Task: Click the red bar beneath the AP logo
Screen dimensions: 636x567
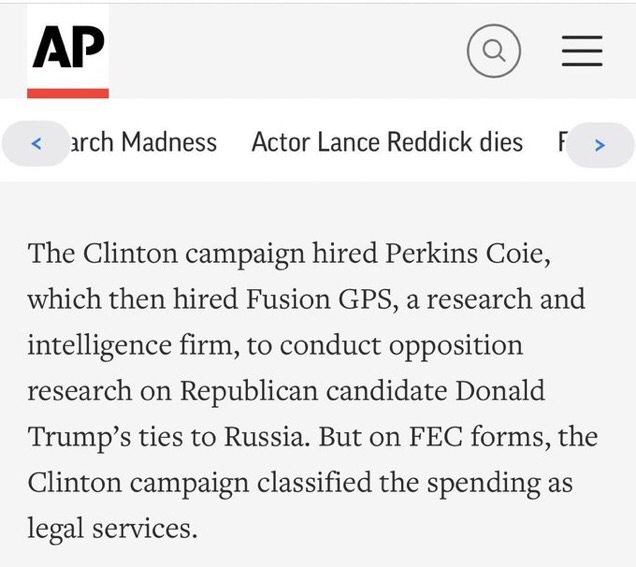Action: (x=68, y=93)
